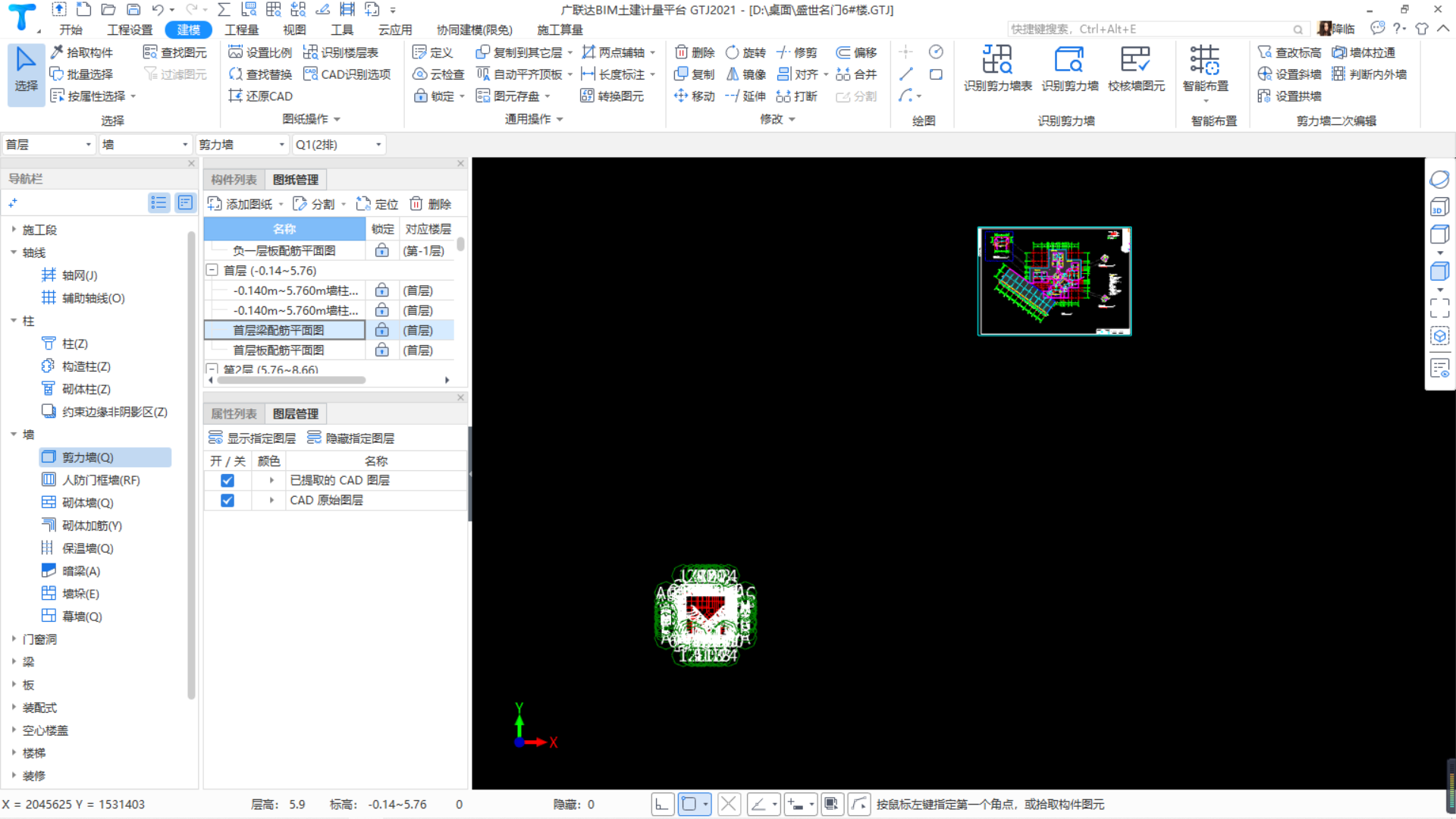The image size is (1456, 819).
Task: Click the 打断 break tool
Action: coord(797,96)
